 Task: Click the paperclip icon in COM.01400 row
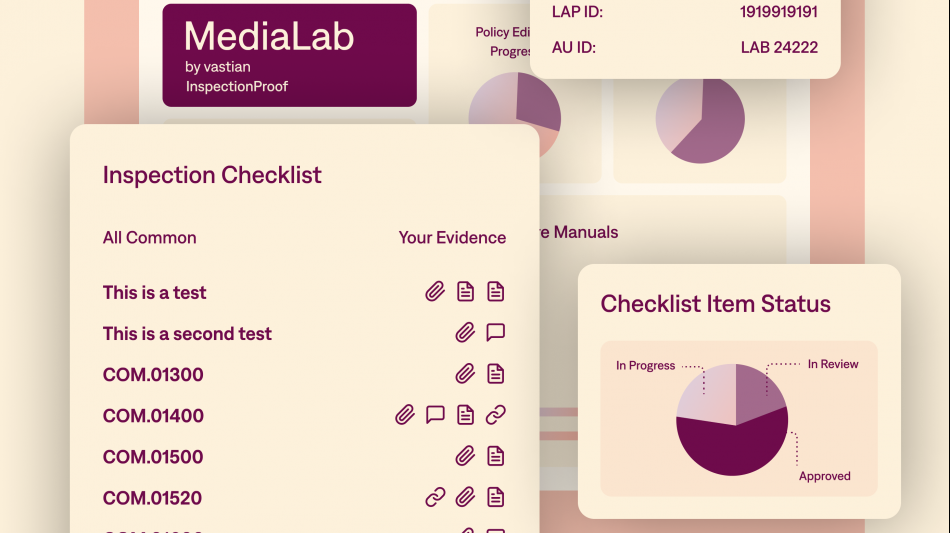405,415
